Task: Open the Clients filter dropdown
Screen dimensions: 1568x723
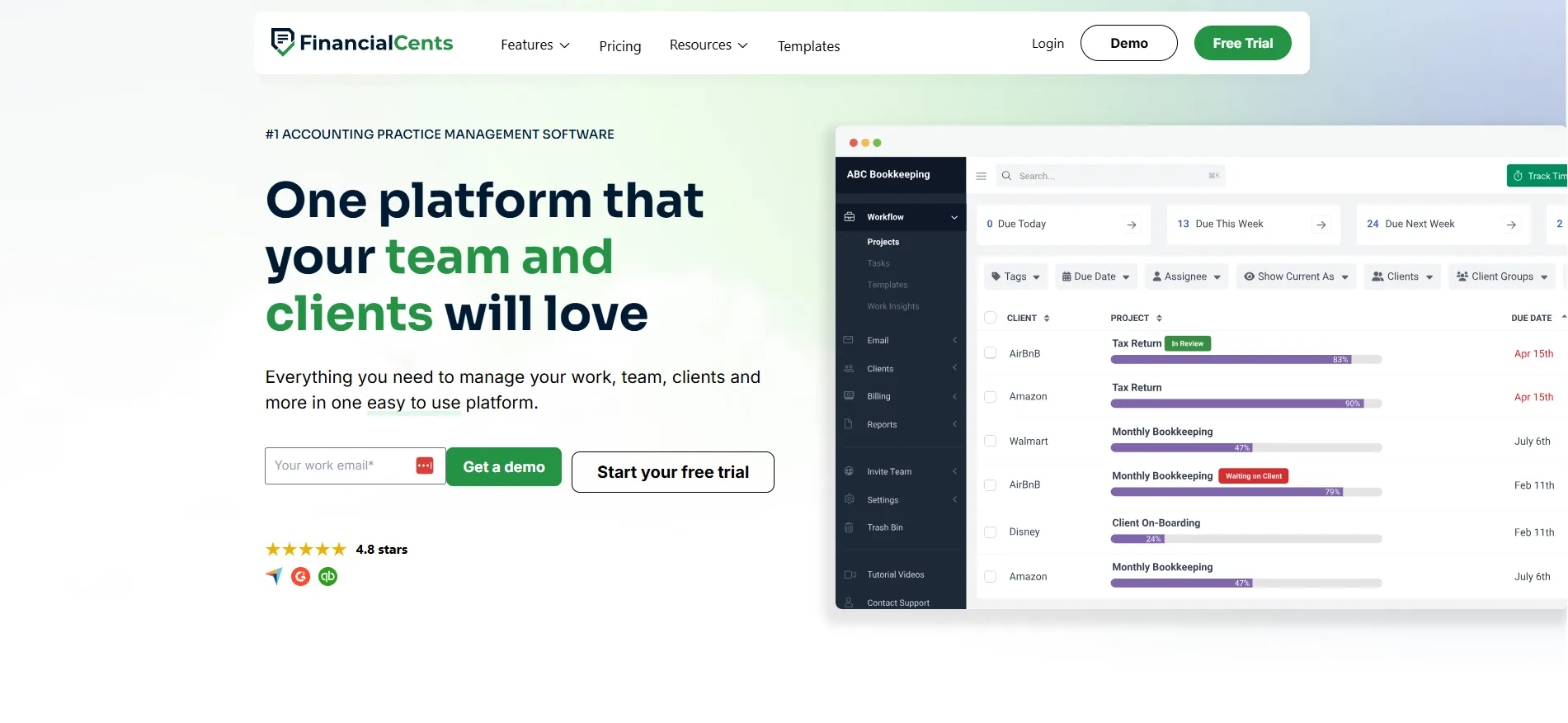Action: (1402, 276)
